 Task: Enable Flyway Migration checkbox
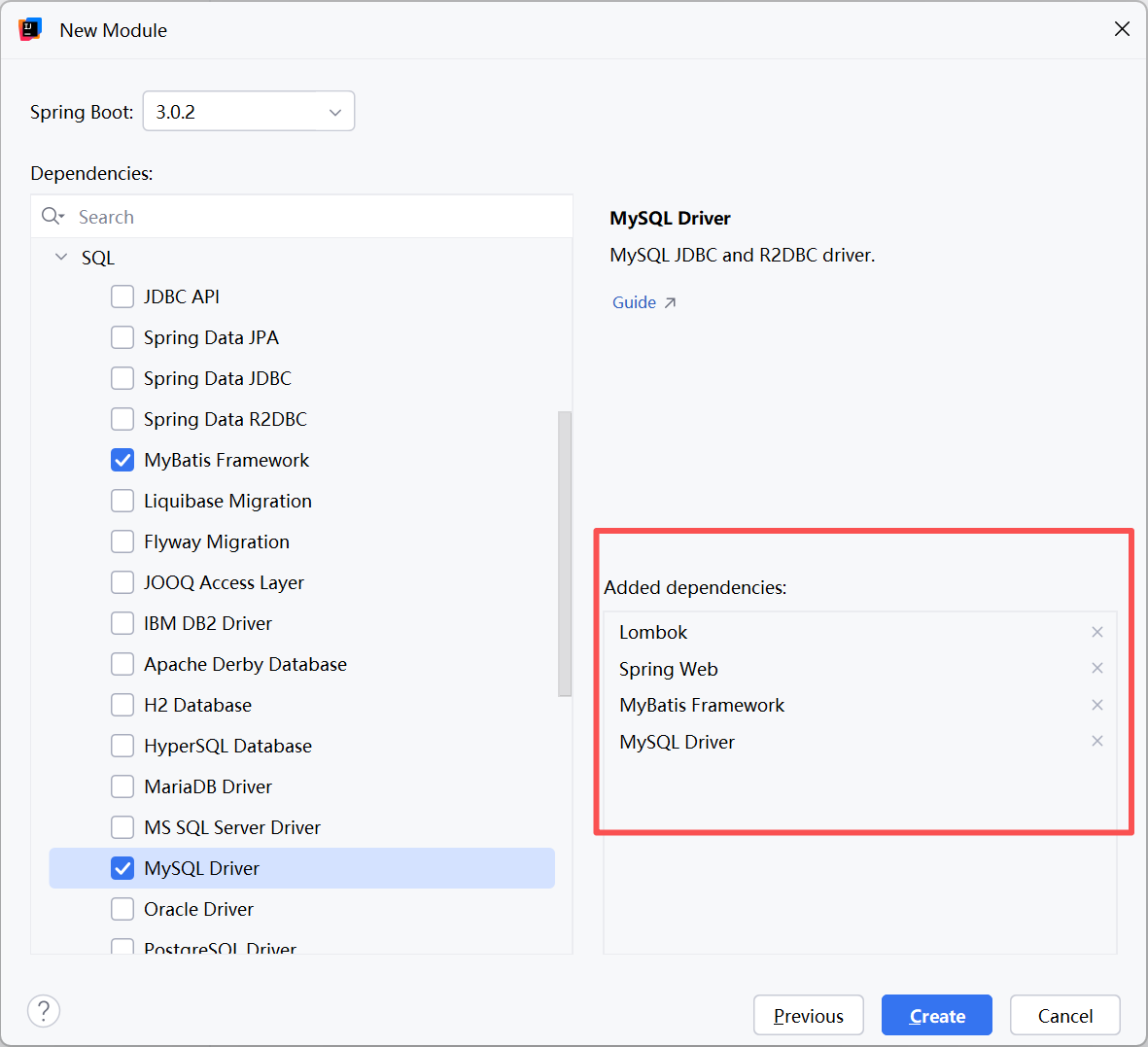coord(122,541)
